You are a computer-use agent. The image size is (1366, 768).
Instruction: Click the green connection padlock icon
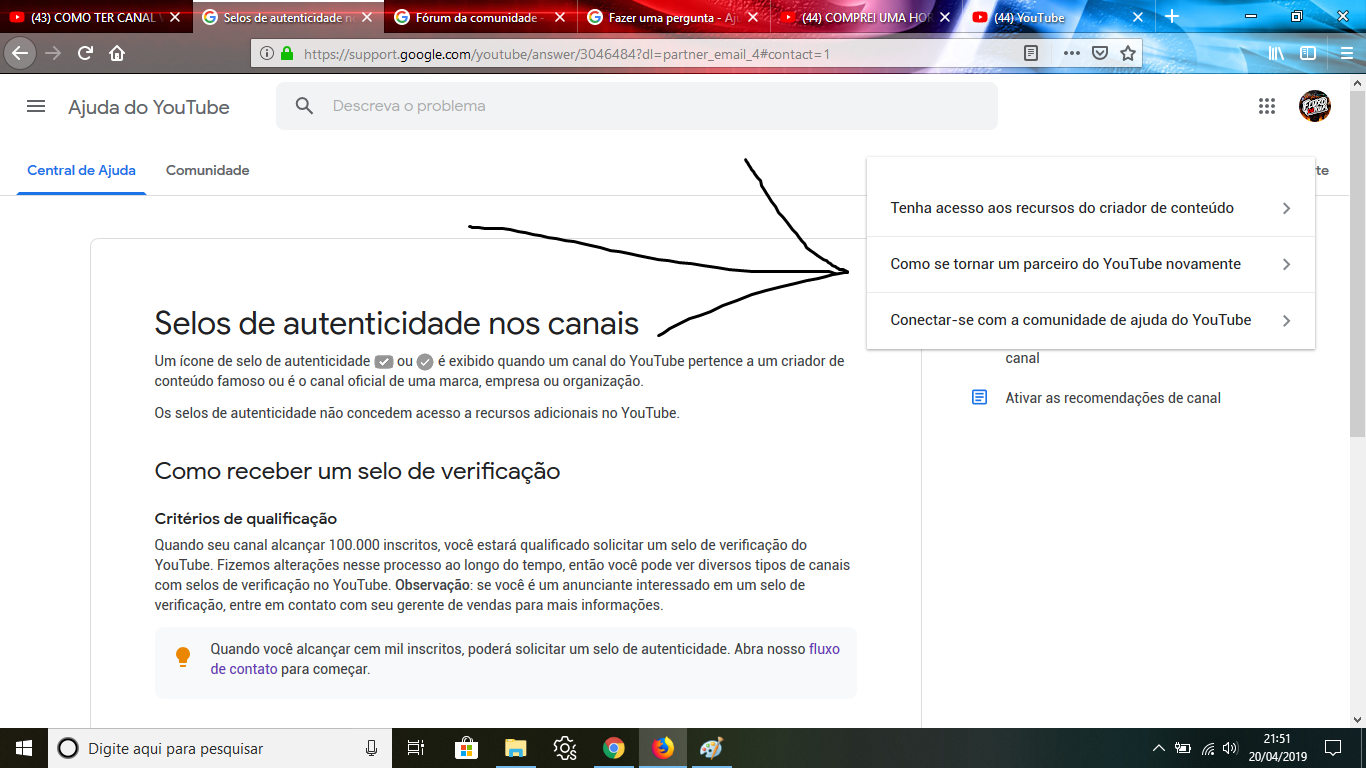(x=287, y=54)
